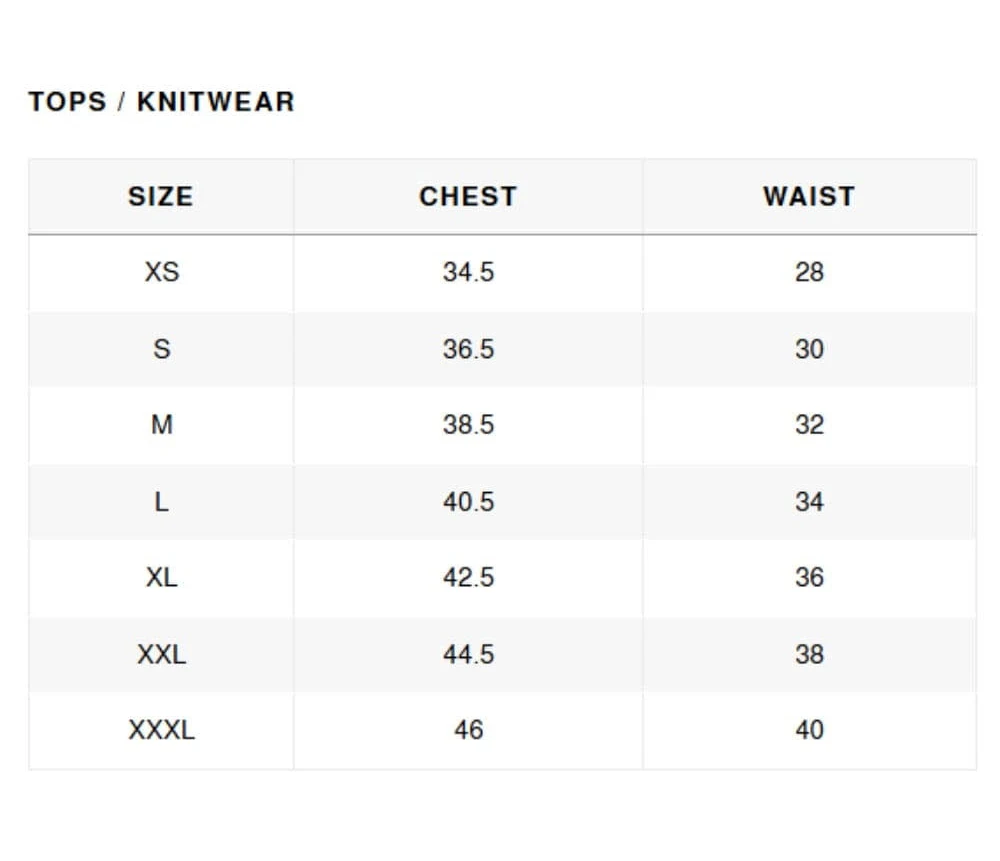1000x861 pixels.
Task: Click chest measurement 38.5
Action: 468,425
